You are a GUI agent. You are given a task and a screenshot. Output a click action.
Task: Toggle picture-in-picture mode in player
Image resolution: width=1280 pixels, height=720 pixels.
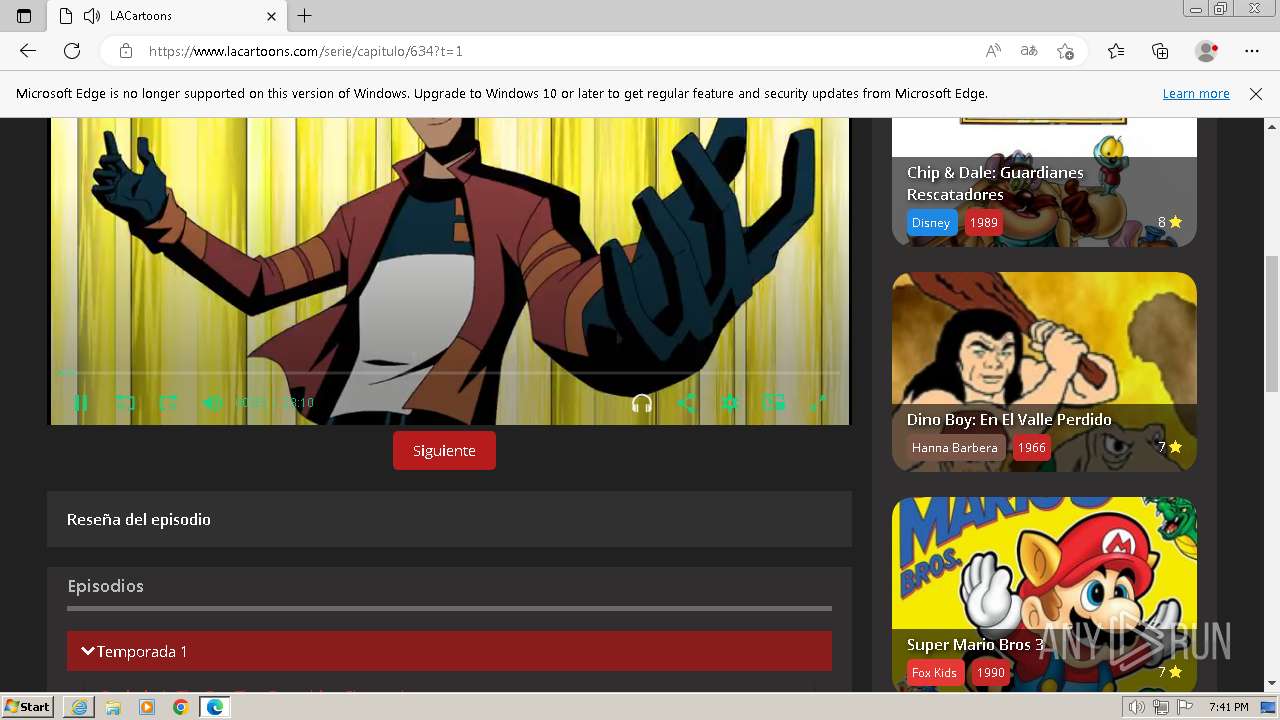[x=774, y=402]
